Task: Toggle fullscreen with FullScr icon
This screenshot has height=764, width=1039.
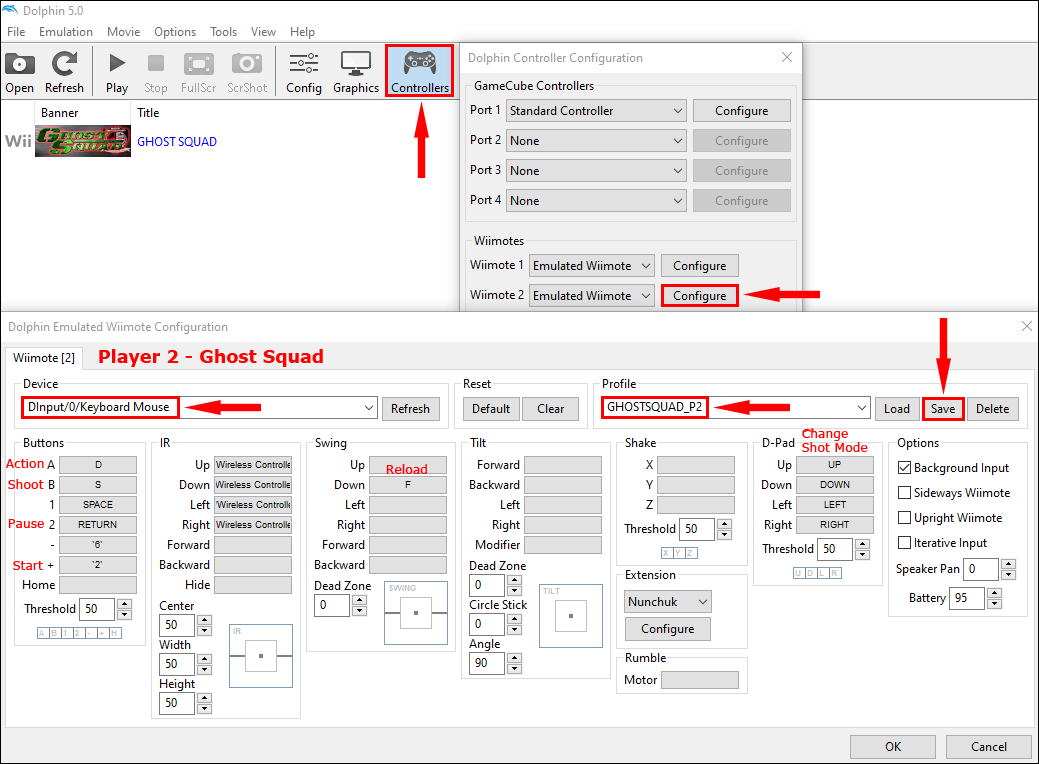Action: 198,72
